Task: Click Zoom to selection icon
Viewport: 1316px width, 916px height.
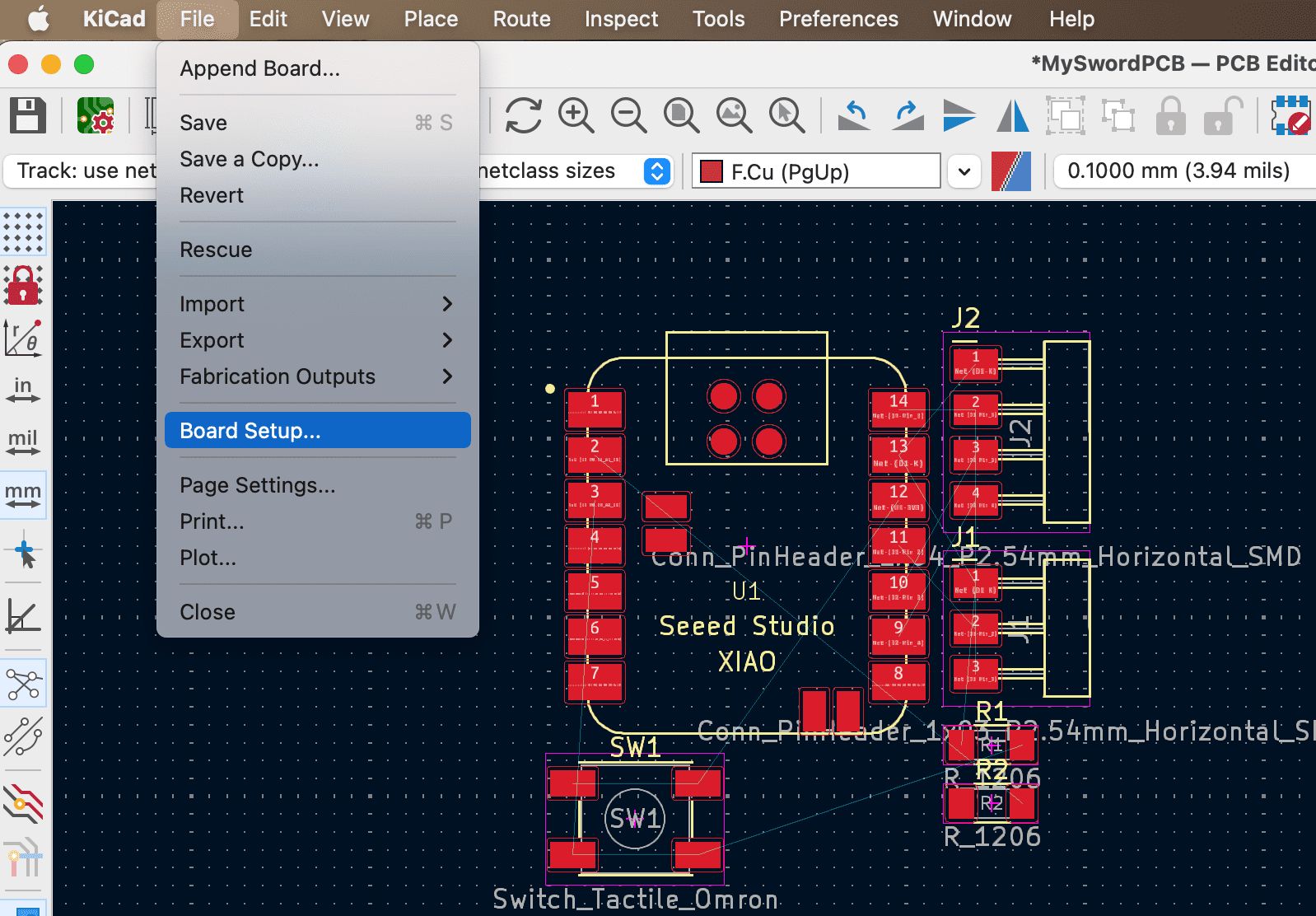Action: 787,115
